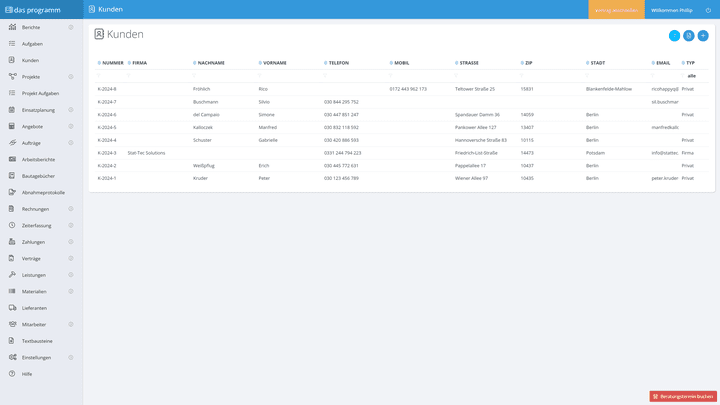Image resolution: width=720 pixels, height=405 pixels.
Task: Click the export document icon button
Action: click(689, 35)
